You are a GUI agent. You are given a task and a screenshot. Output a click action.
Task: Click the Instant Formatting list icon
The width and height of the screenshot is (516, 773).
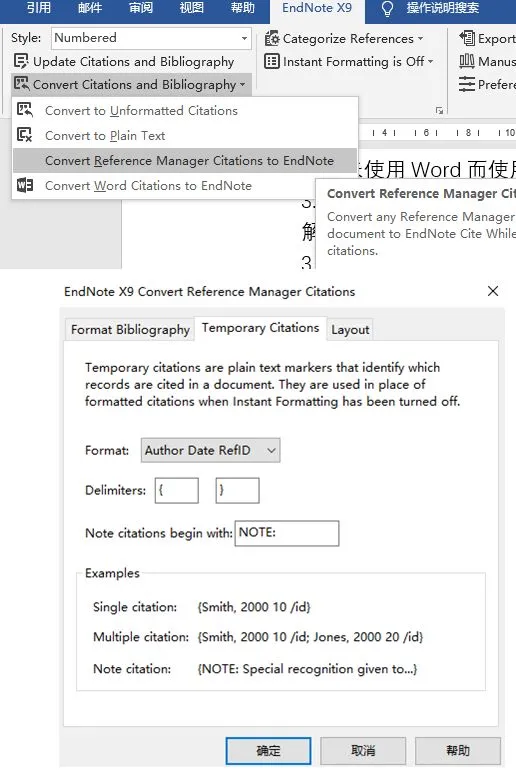tap(272, 61)
